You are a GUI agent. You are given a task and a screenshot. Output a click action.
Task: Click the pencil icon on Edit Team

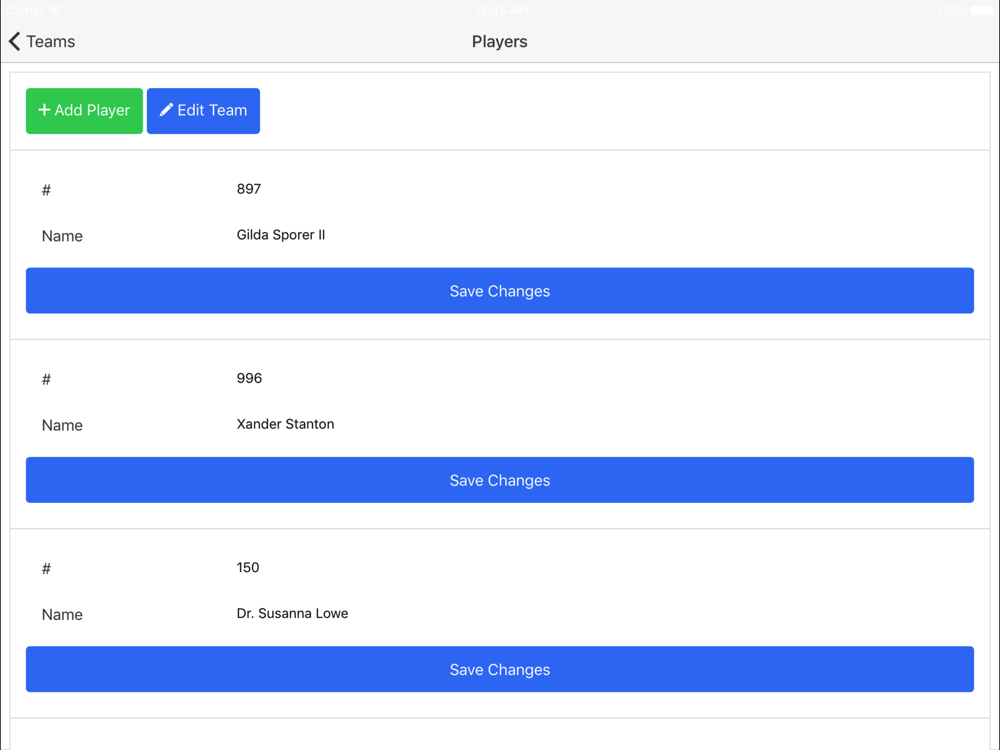click(166, 110)
